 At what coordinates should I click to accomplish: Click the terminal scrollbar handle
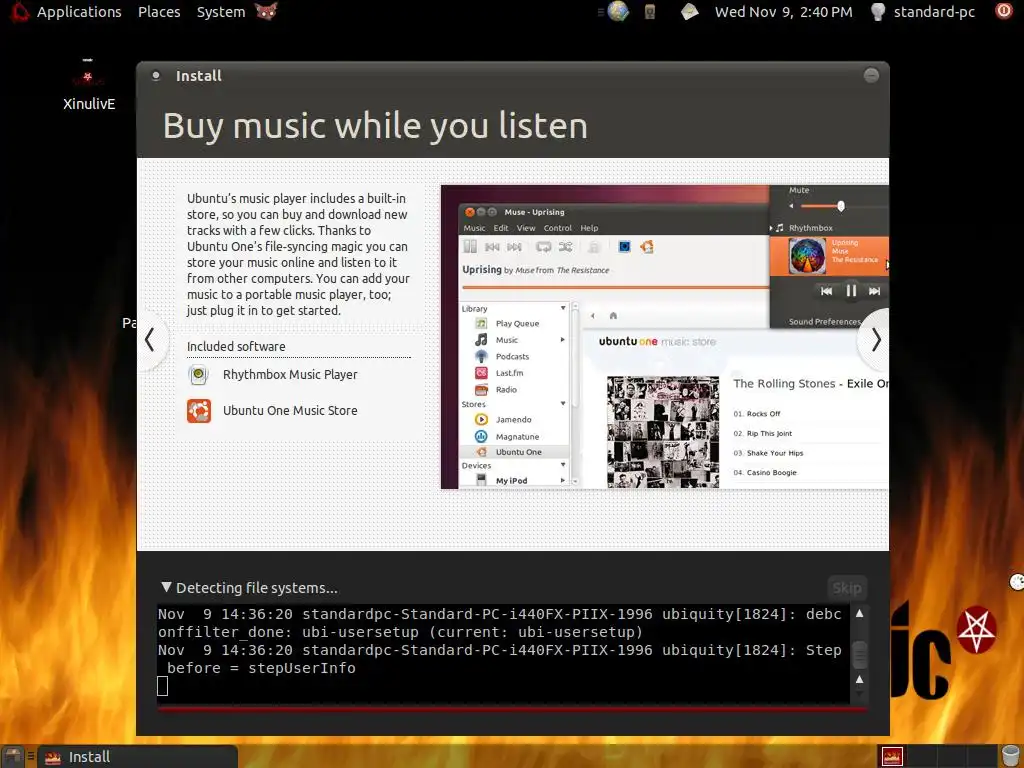point(859,654)
